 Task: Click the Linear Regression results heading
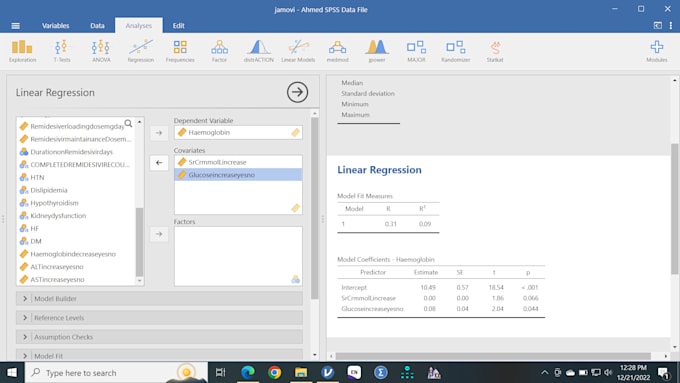coord(379,170)
